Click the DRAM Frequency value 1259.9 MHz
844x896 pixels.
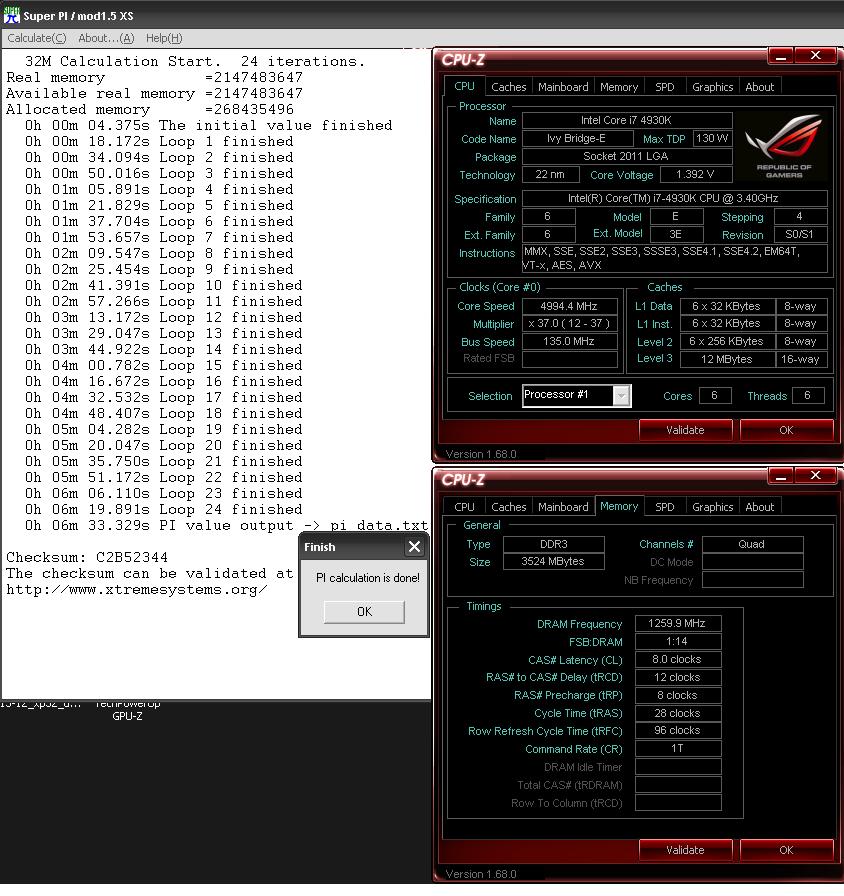678,623
